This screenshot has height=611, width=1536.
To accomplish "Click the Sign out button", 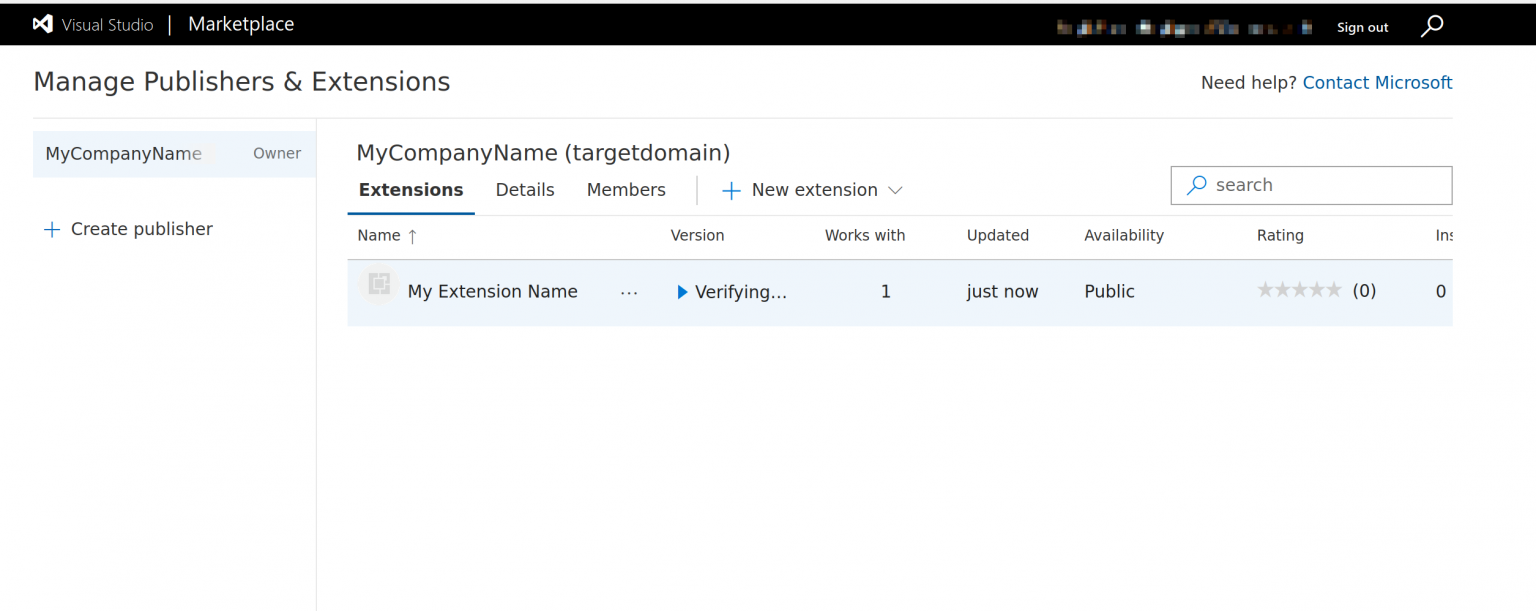I will pyautogui.click(x=1362, y=27).
